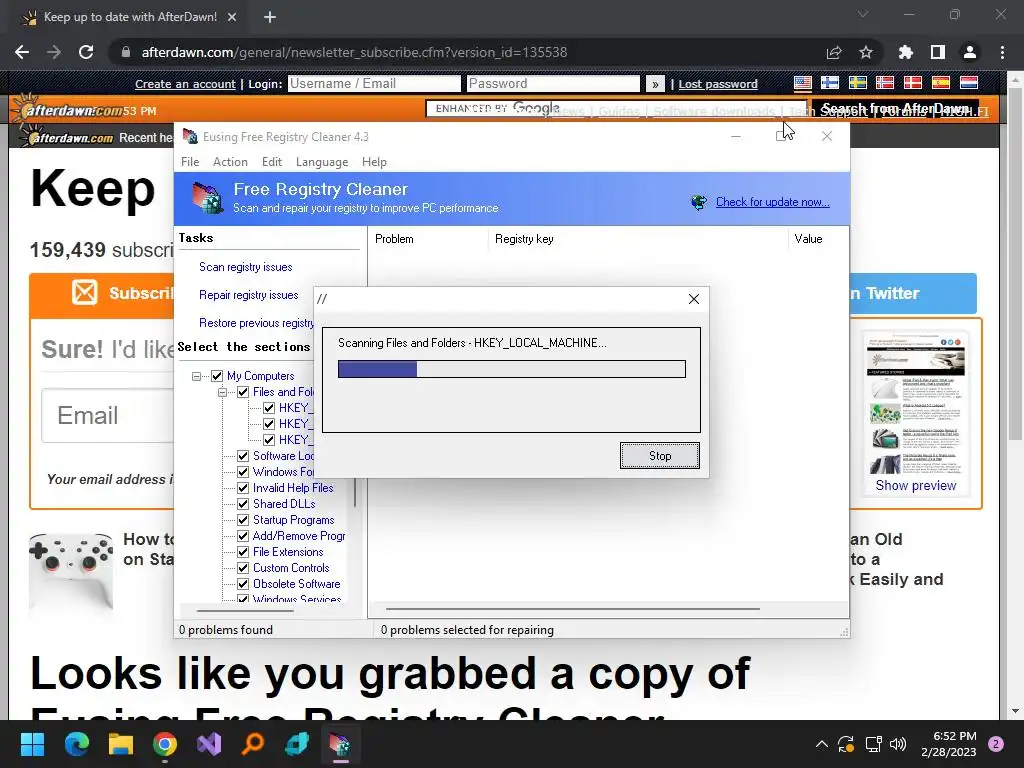Open Visual Studio from taskbar
The width and height of the screenshot is (1024, 768).
[x=209, y=744]
